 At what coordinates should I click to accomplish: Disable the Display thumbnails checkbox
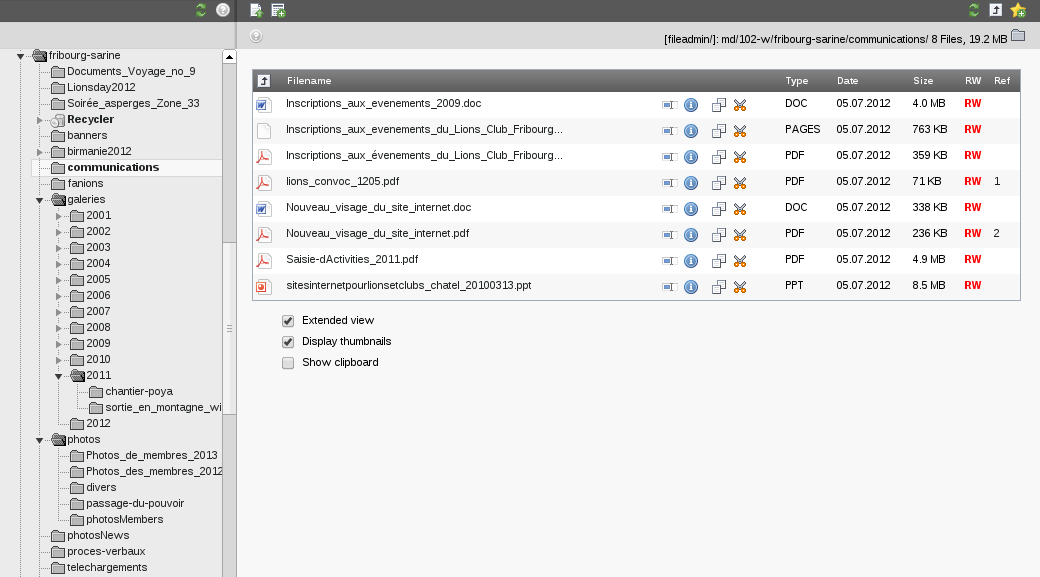click(x=288, y=342)
